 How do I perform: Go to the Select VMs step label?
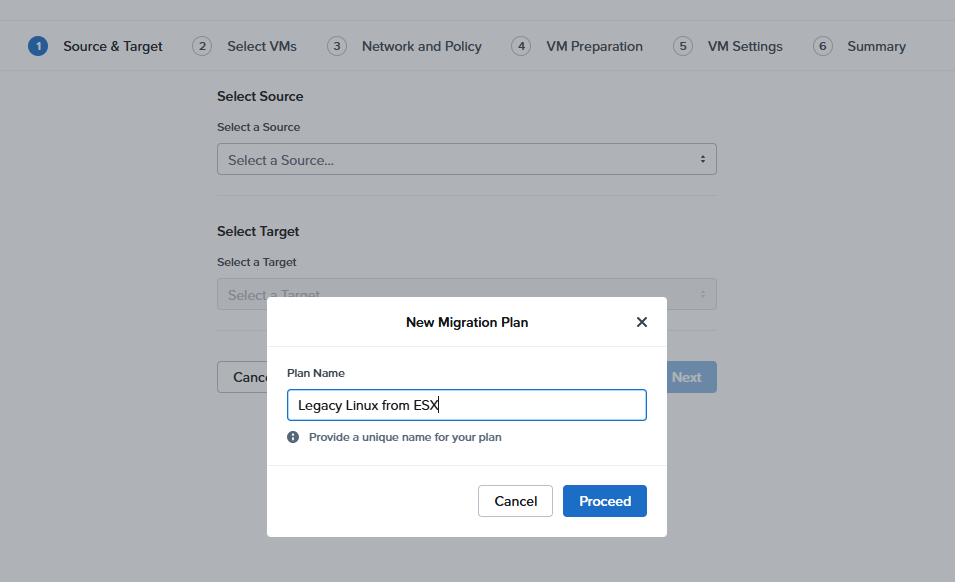click(x=261, y=46)
